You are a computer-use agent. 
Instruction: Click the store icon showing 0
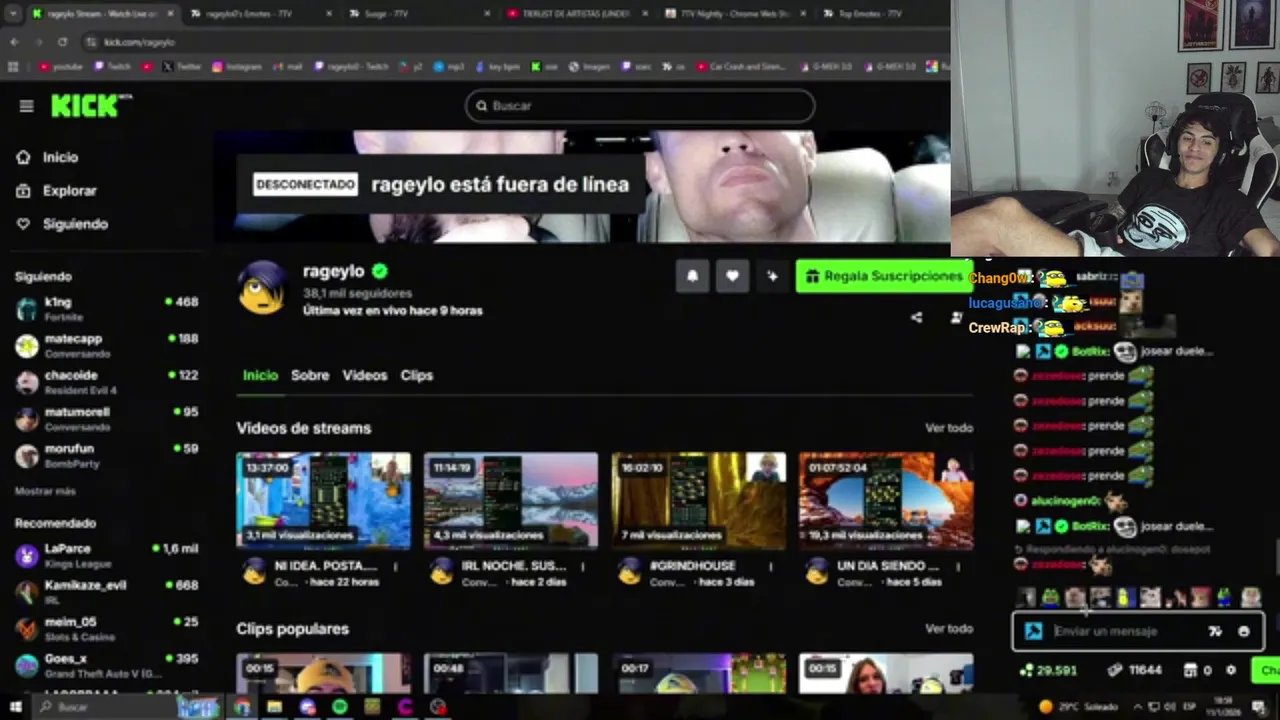point(1190,671)
